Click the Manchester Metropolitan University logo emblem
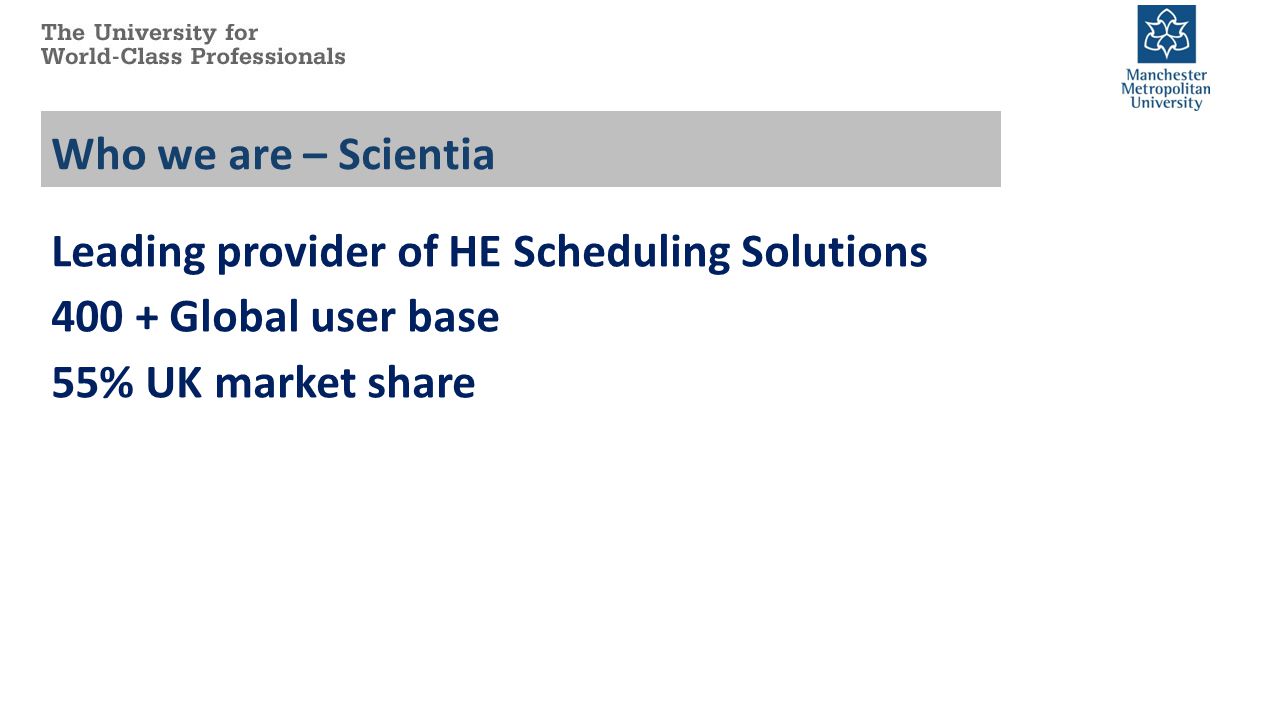 pos(1166,34)
